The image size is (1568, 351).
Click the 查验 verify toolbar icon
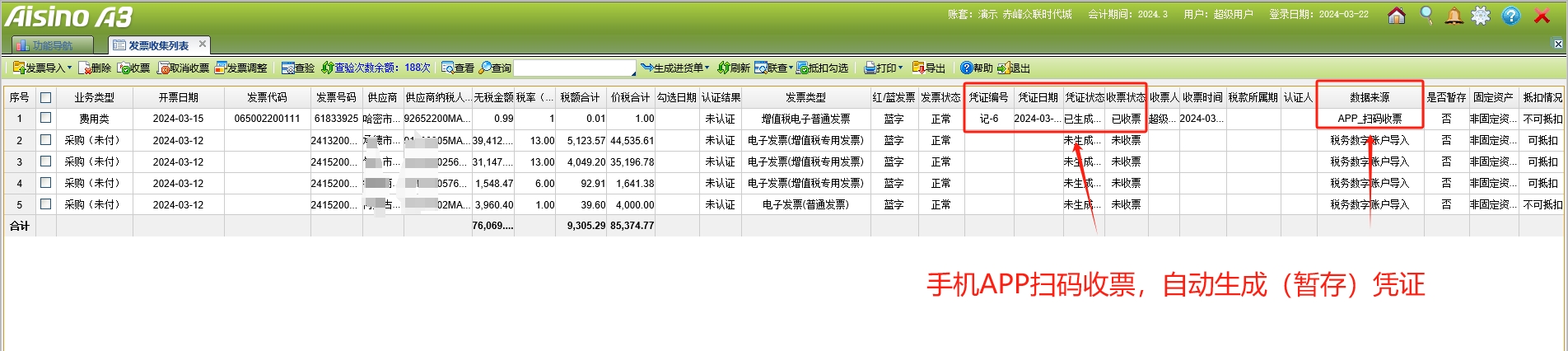point(297,68)
